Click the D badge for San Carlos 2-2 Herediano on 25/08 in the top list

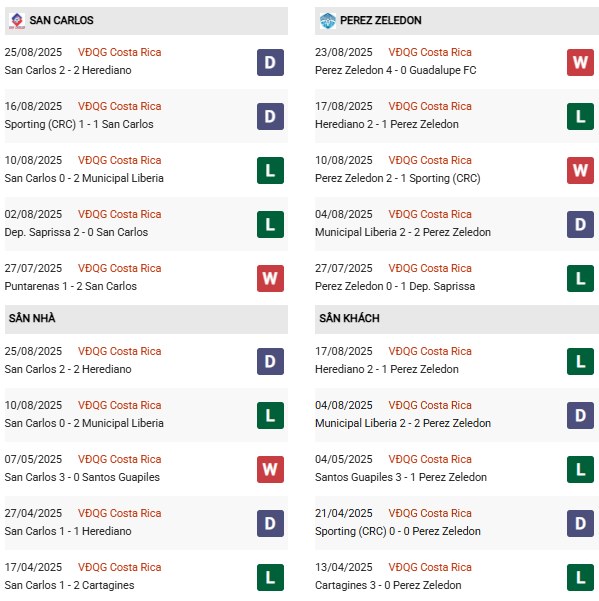point(270,62)
